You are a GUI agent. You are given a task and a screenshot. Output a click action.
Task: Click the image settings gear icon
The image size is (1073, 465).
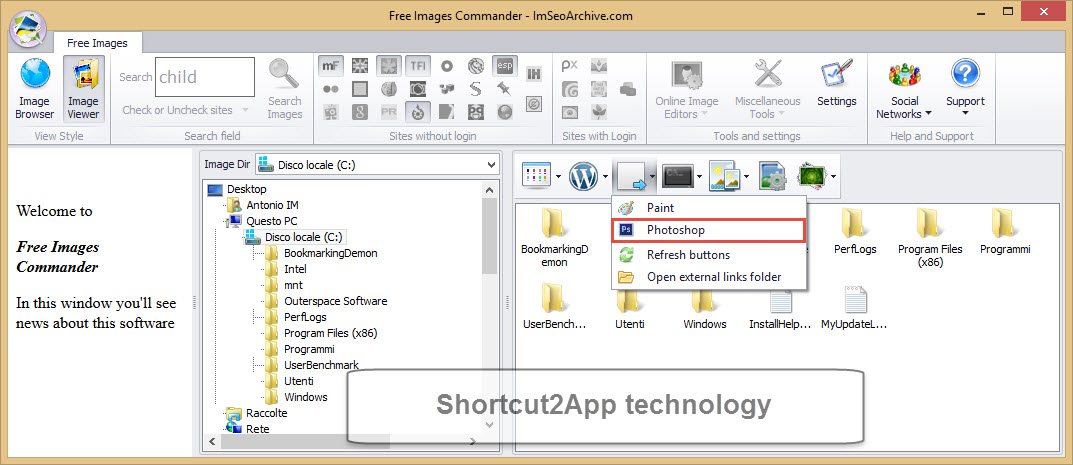772,178
